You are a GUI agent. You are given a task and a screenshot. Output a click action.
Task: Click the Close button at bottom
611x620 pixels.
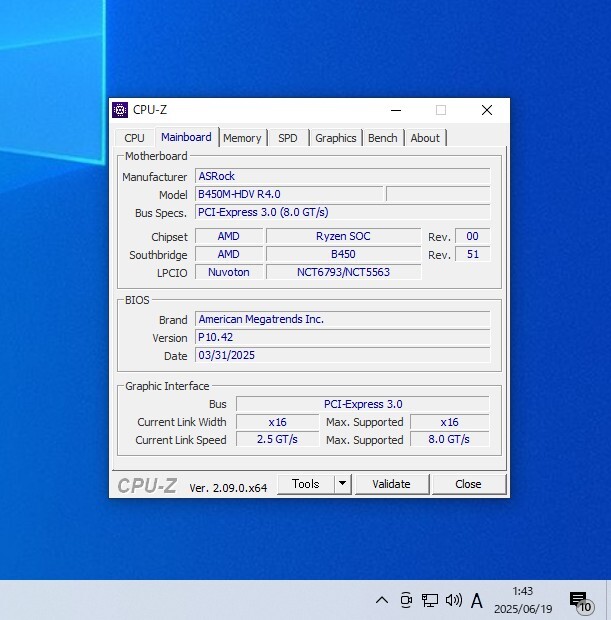point(469,484)
